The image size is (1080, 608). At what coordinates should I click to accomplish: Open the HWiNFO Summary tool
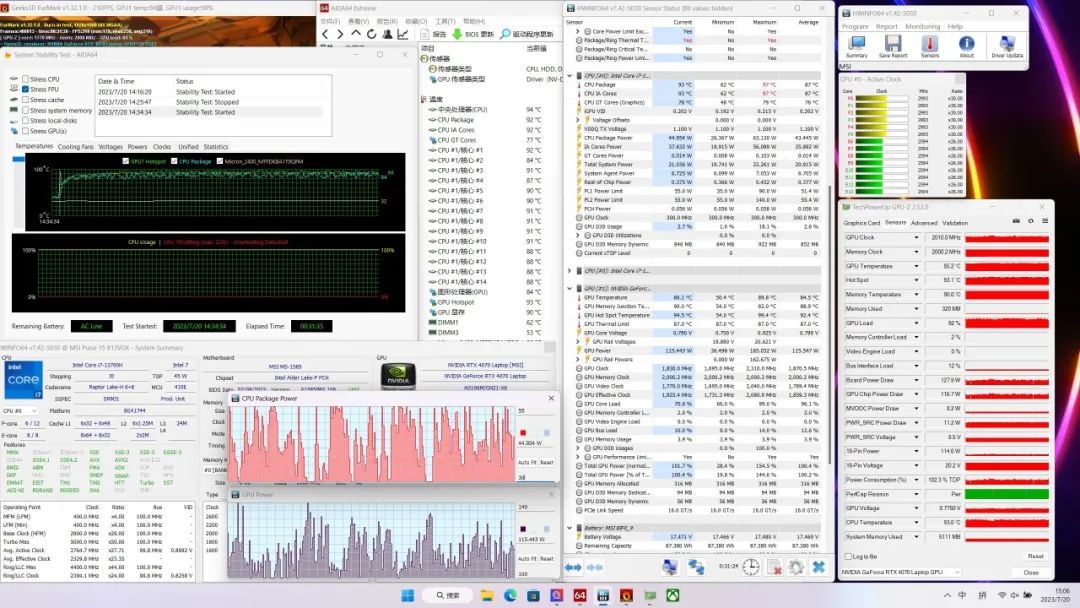click(857, 45)
